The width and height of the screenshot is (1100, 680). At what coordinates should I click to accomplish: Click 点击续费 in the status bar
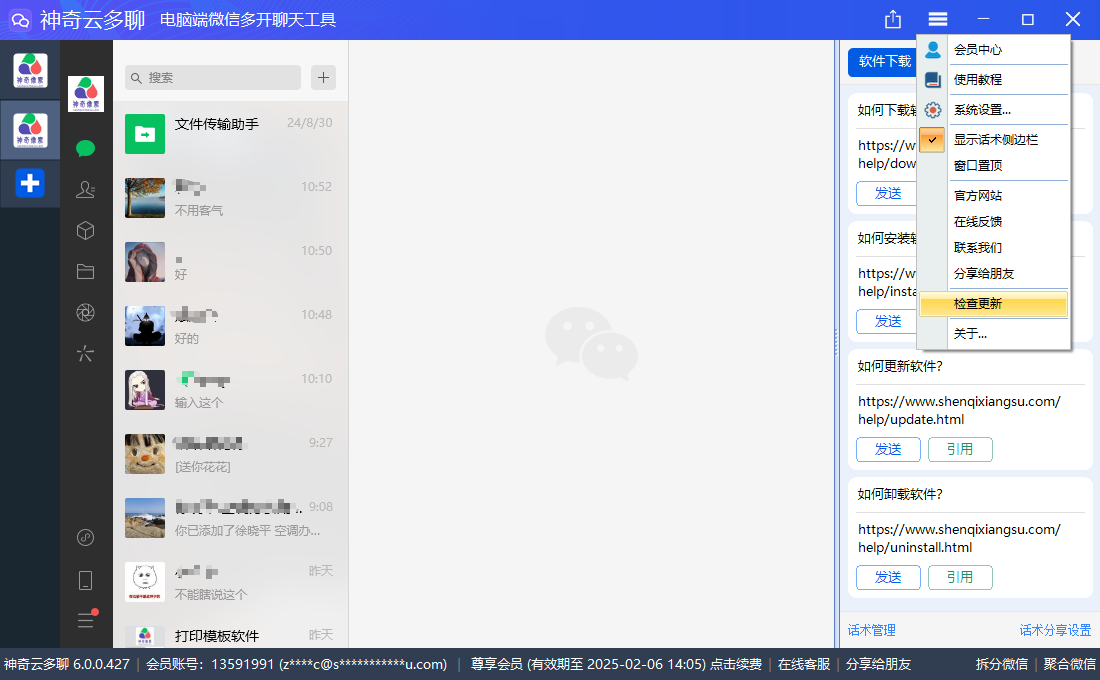tap(738, 663)
